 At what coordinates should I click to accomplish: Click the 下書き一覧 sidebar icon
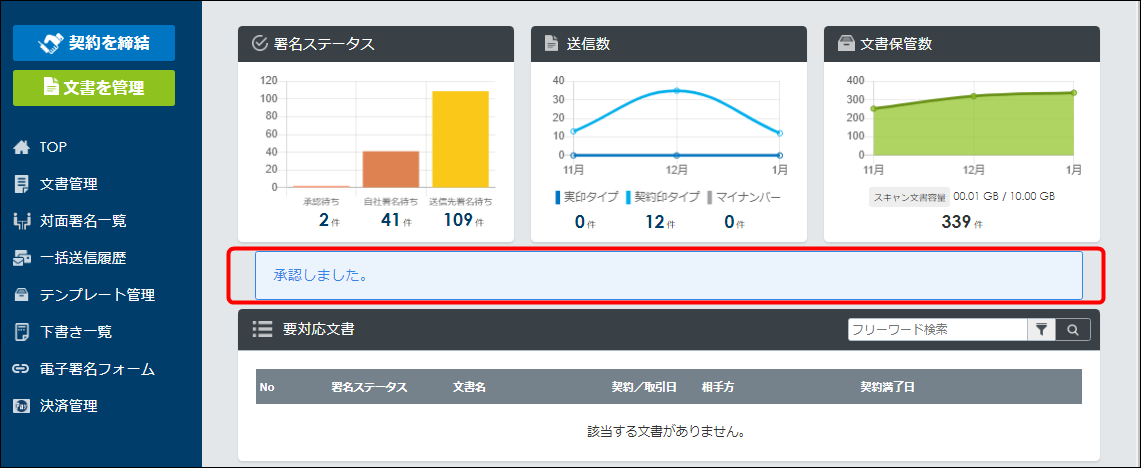[x=22, y=332]
